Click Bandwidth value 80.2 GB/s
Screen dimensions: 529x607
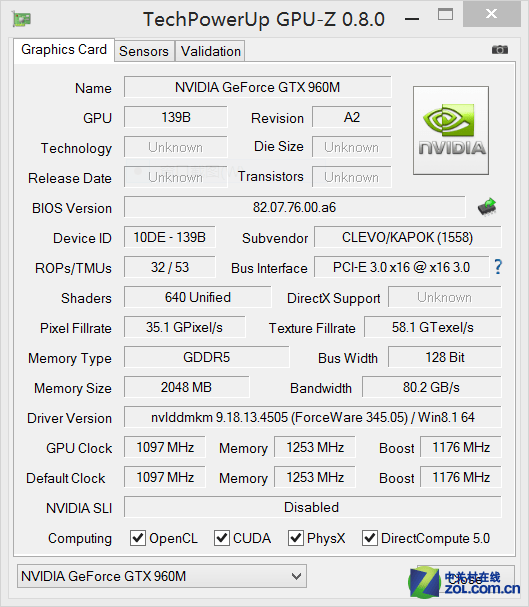(431, 387)
